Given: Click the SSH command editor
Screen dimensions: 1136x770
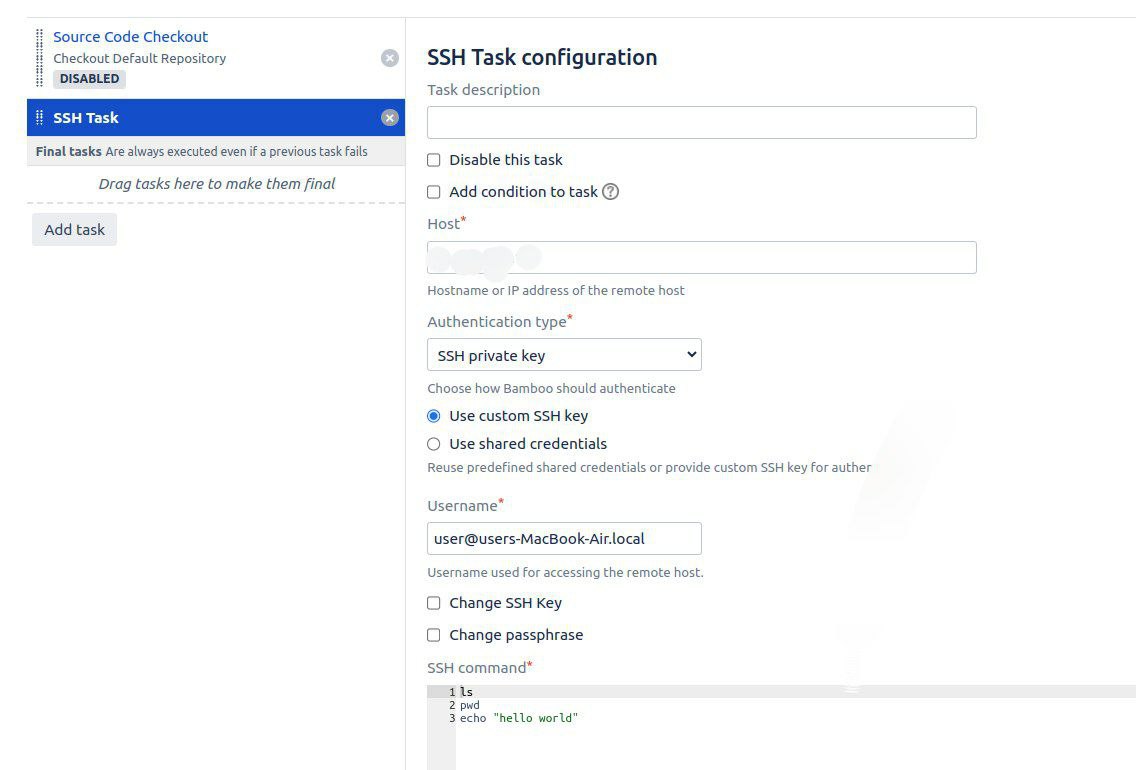Looking at the screenshot, I should point(700,705).
